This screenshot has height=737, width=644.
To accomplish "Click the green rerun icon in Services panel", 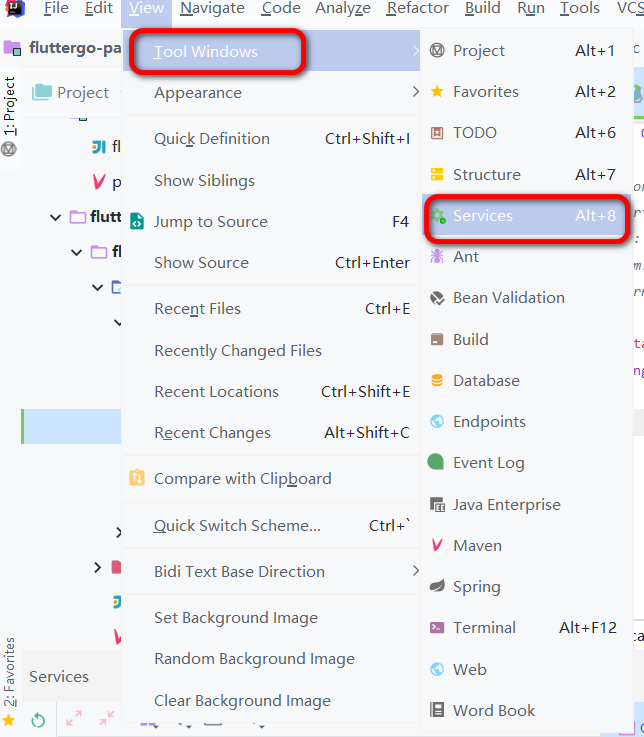I will coord(38,720).
